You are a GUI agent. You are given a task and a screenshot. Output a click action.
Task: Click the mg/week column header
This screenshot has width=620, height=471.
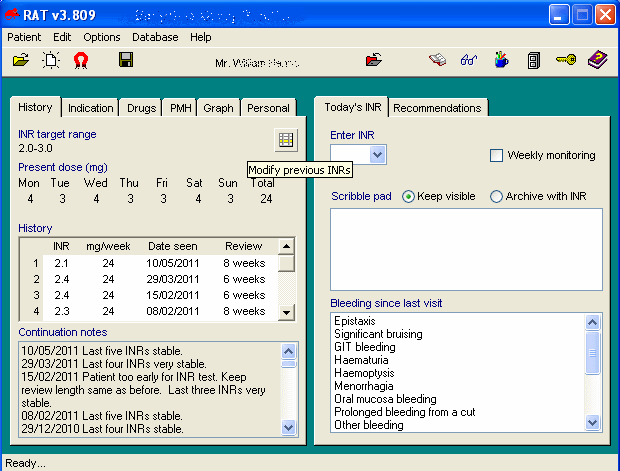[x=108, y=246]
